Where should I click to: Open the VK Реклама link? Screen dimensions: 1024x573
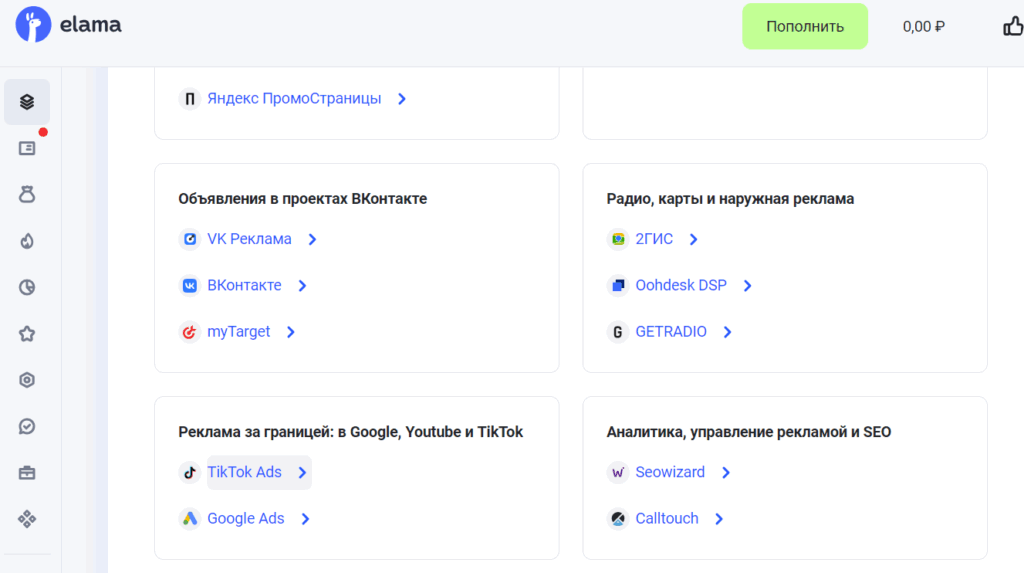coord(249,239)
